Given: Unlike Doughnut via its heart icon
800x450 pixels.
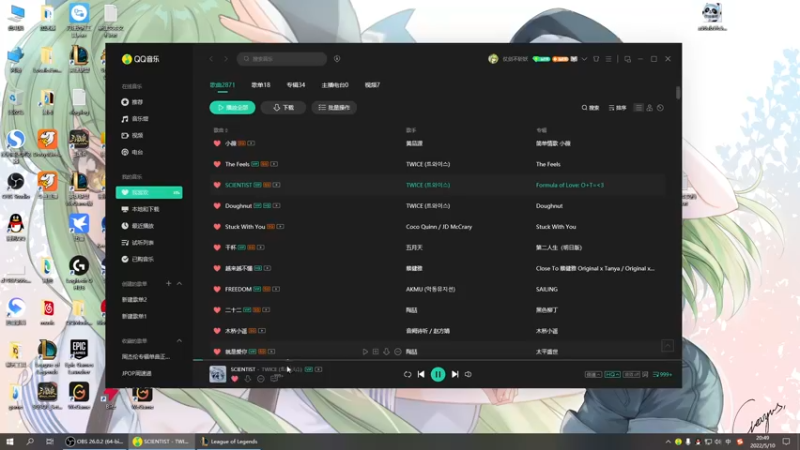Looking at the screenshot, I should click(x=217, y=206).
